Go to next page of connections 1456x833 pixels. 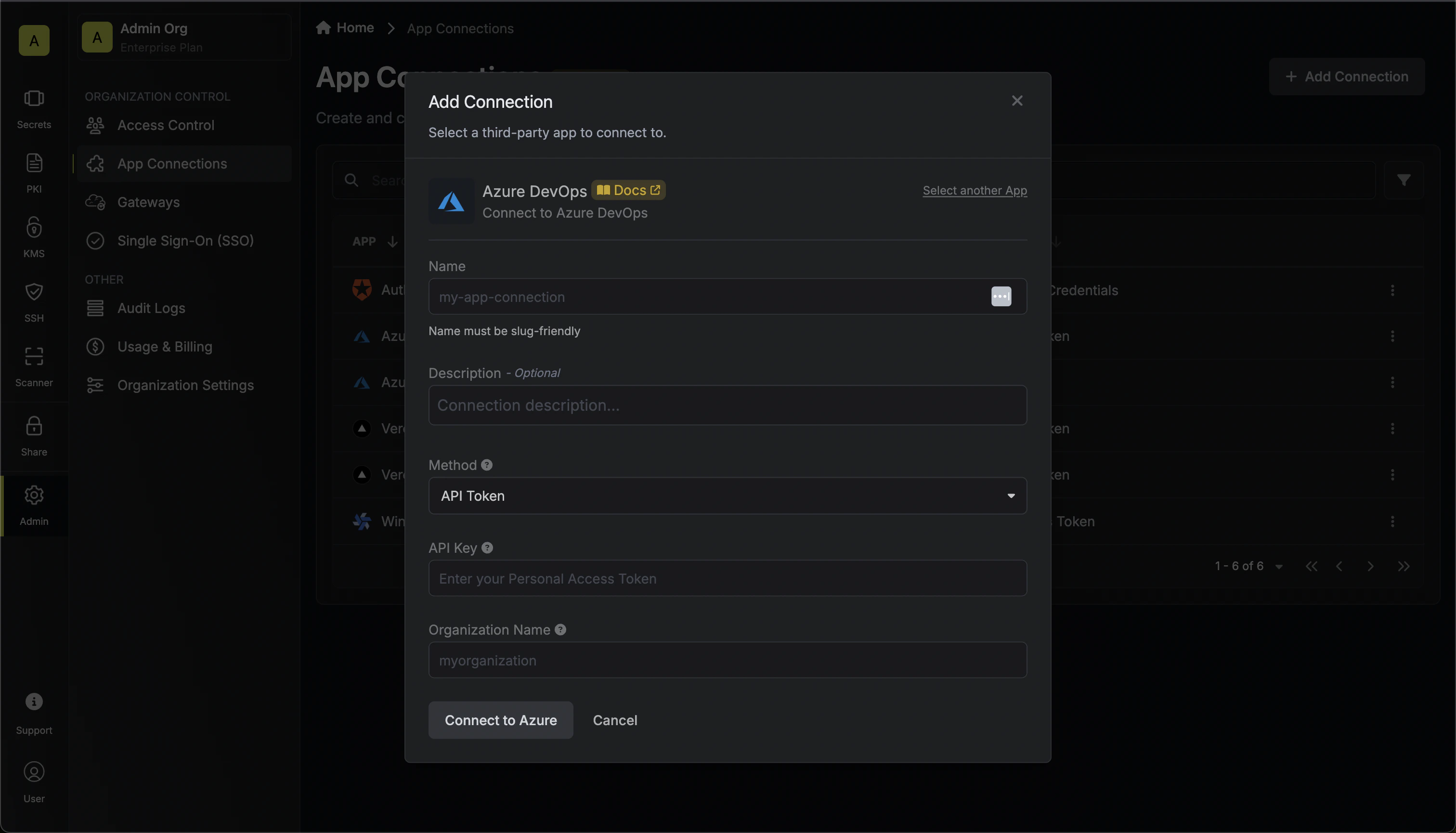pyautogui.click(x=1371, y=566)
